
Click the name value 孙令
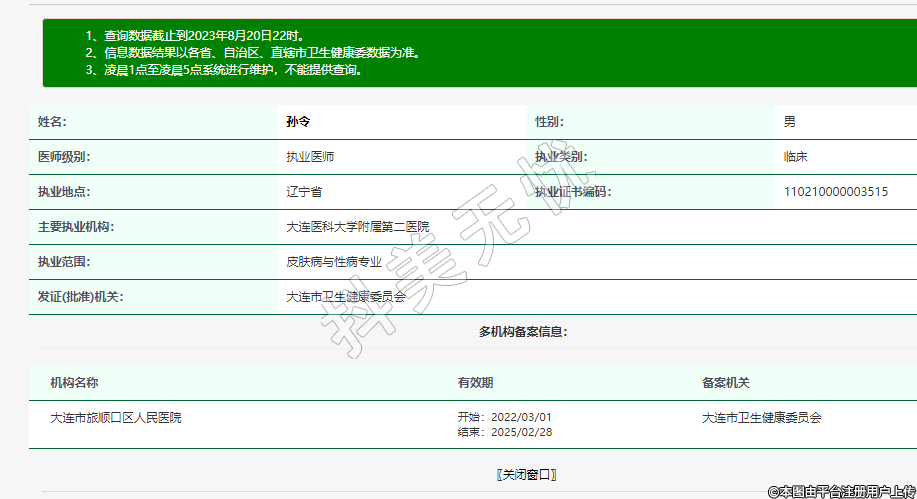click(x=298, y=122)
